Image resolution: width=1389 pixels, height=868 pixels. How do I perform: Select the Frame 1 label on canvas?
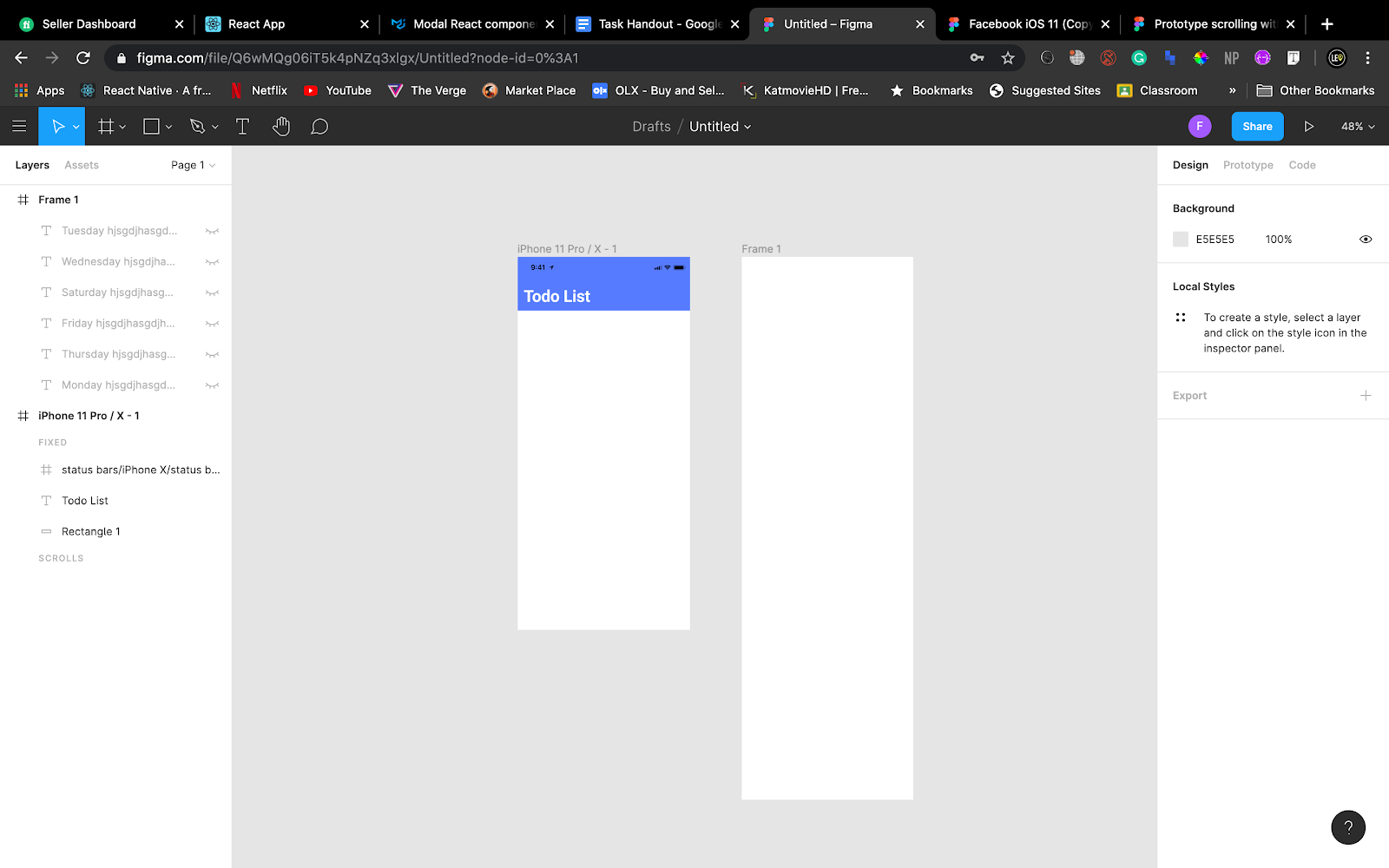(761, 249)
